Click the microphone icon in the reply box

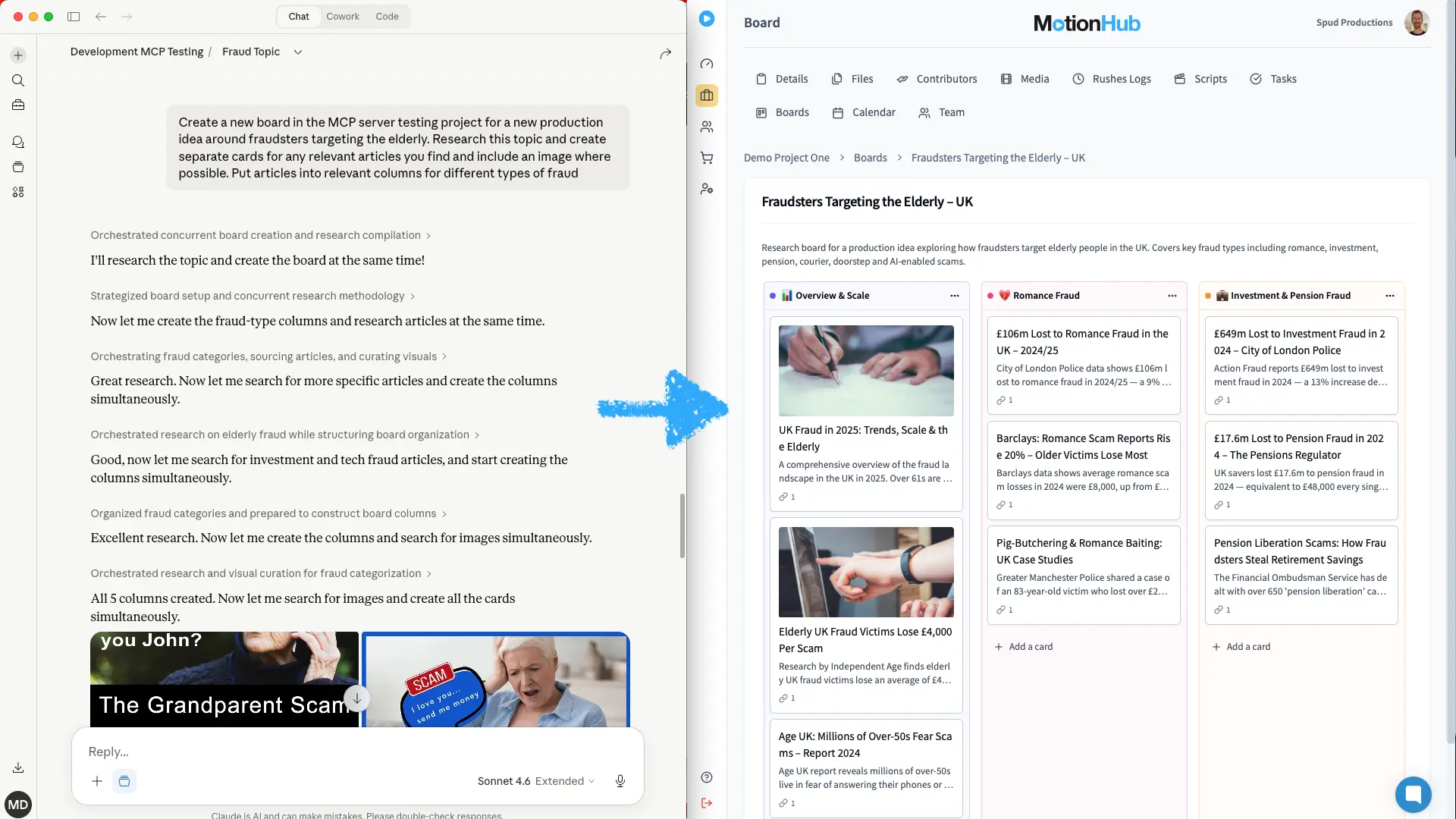point(620,780)
